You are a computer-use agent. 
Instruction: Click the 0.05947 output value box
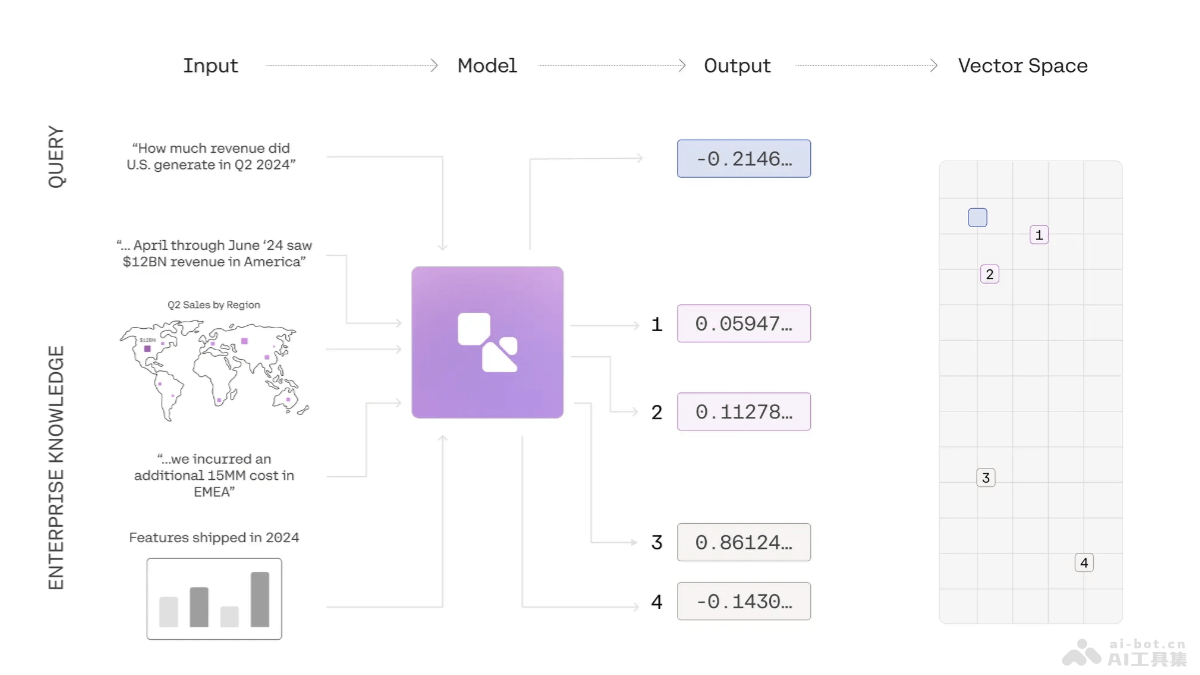[743, 324]
